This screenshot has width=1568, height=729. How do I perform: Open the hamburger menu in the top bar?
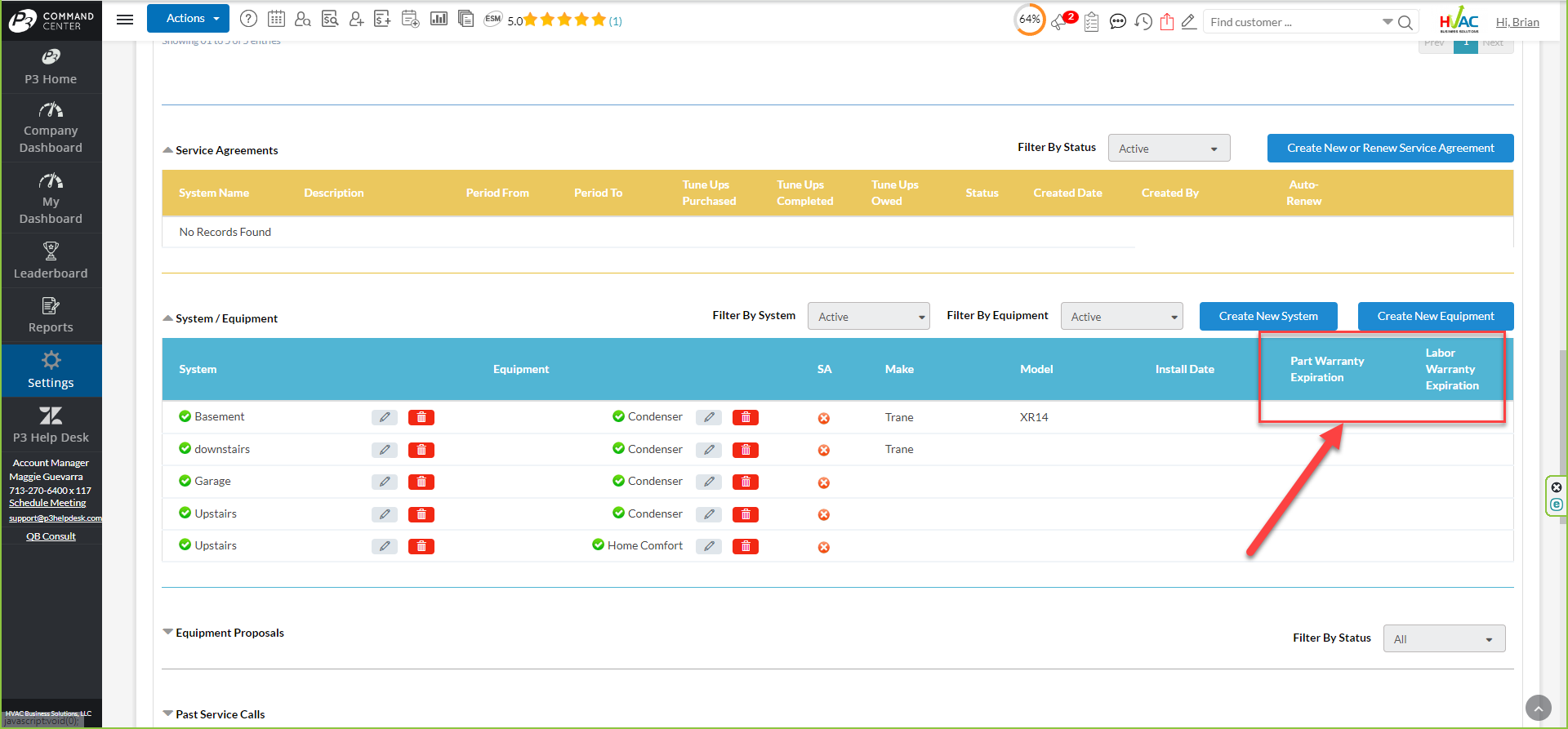tap(125, 20)
